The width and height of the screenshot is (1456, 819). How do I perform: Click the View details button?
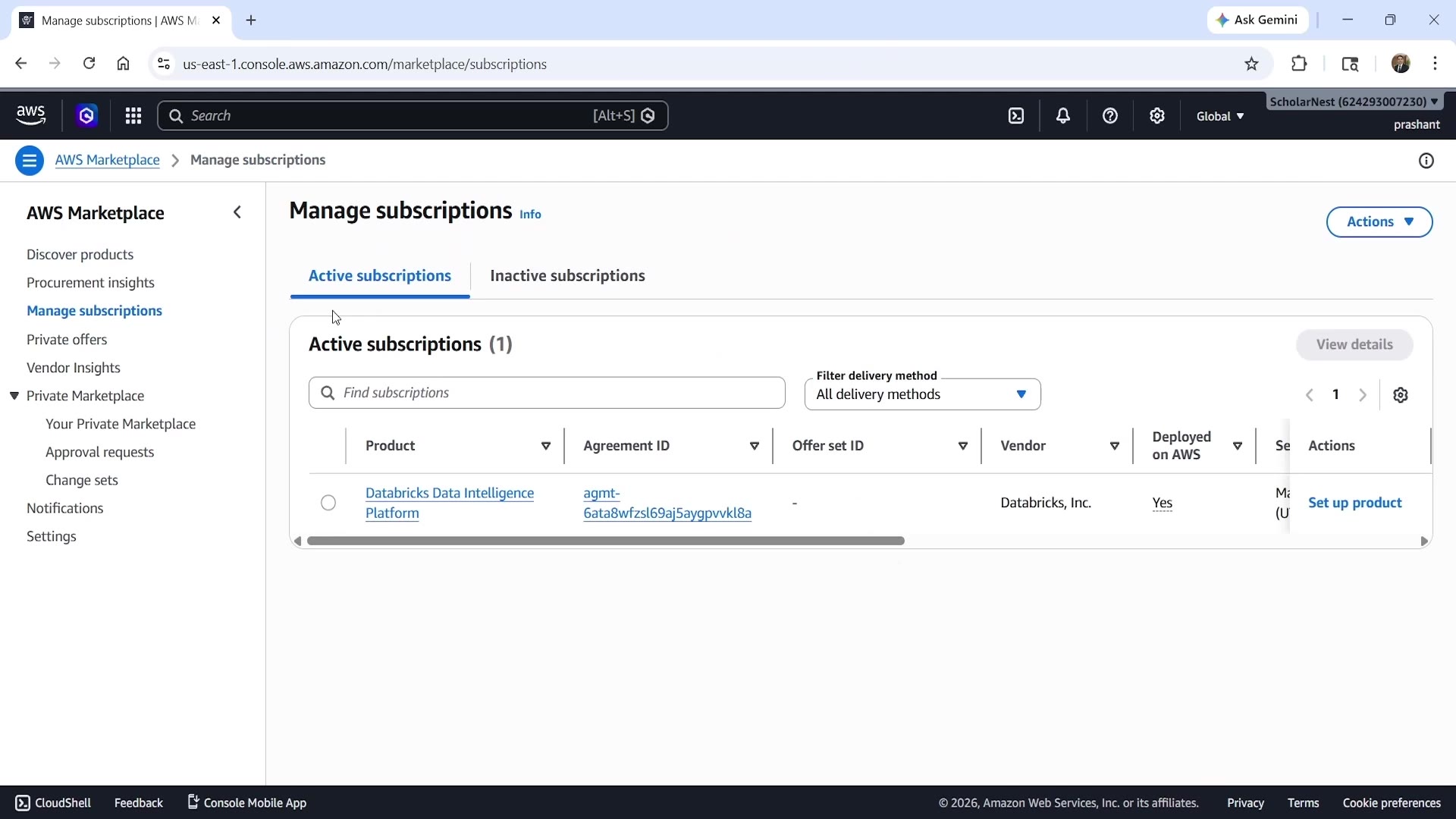click(1354, 344)
